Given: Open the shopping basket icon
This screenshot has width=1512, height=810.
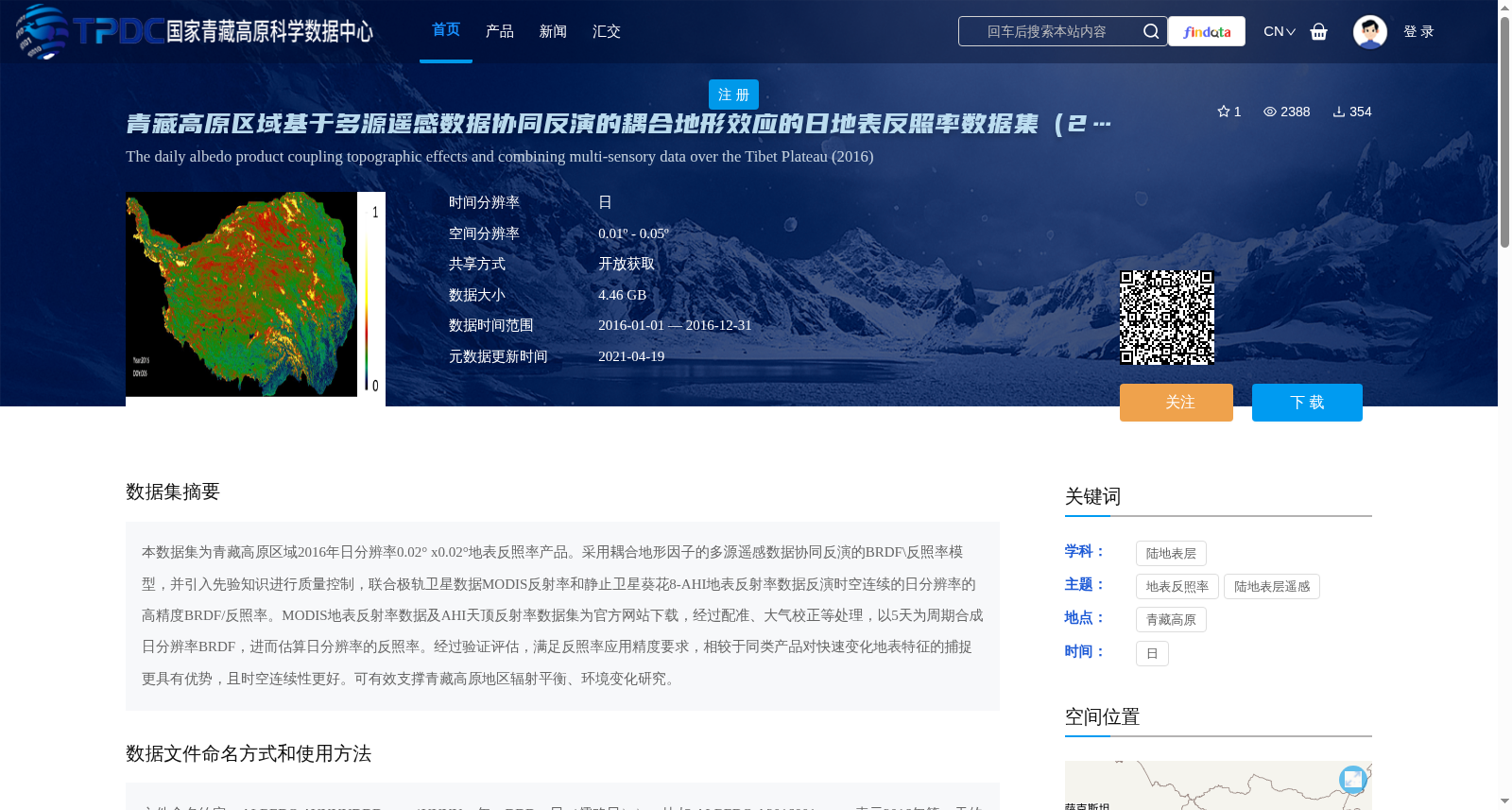Looking at the screenshot, I should [x=1319, y=31].
